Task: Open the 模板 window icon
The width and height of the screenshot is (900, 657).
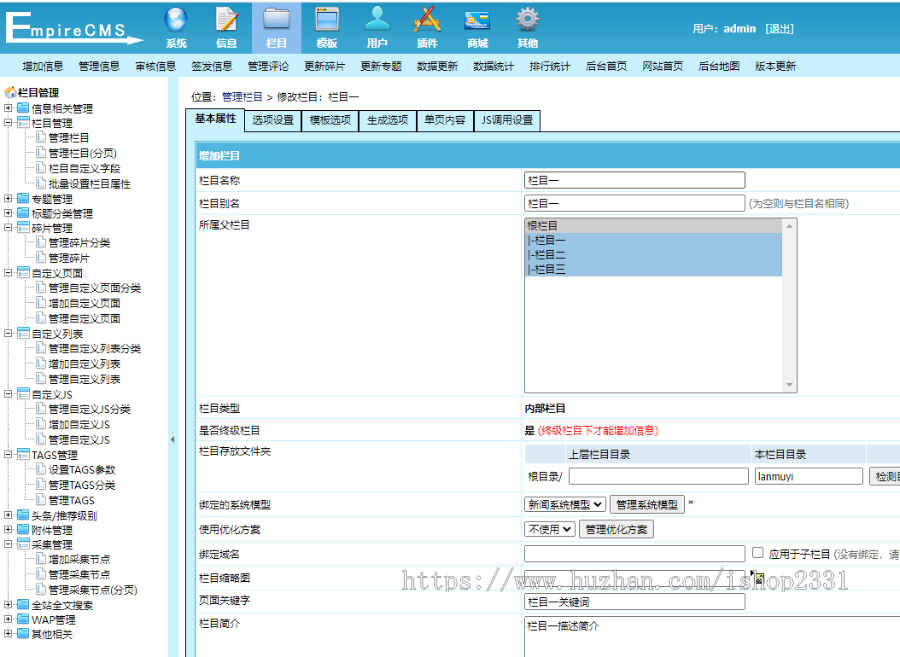Action: (x=327, y=20)
